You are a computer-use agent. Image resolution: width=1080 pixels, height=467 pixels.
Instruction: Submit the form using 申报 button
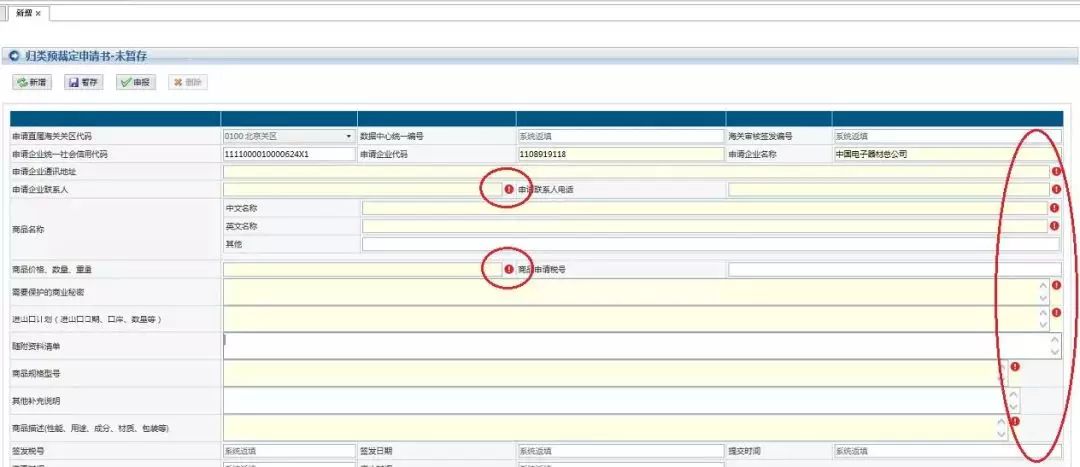pos(135,82)
